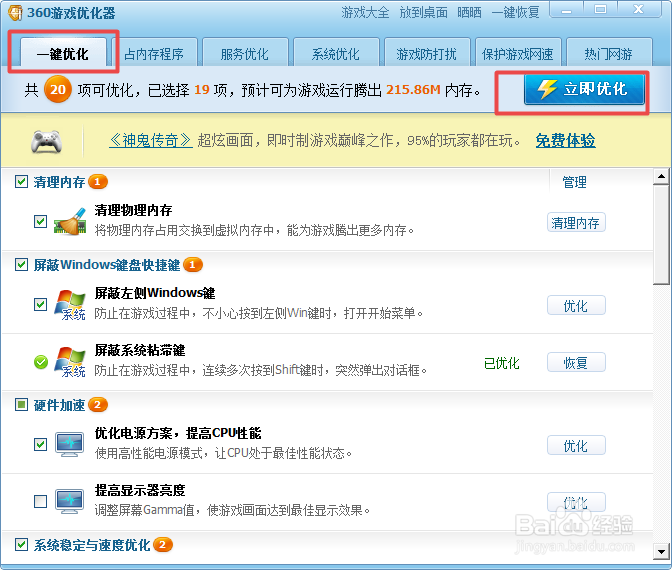Click 一键恢复 in the title bar

516,12
